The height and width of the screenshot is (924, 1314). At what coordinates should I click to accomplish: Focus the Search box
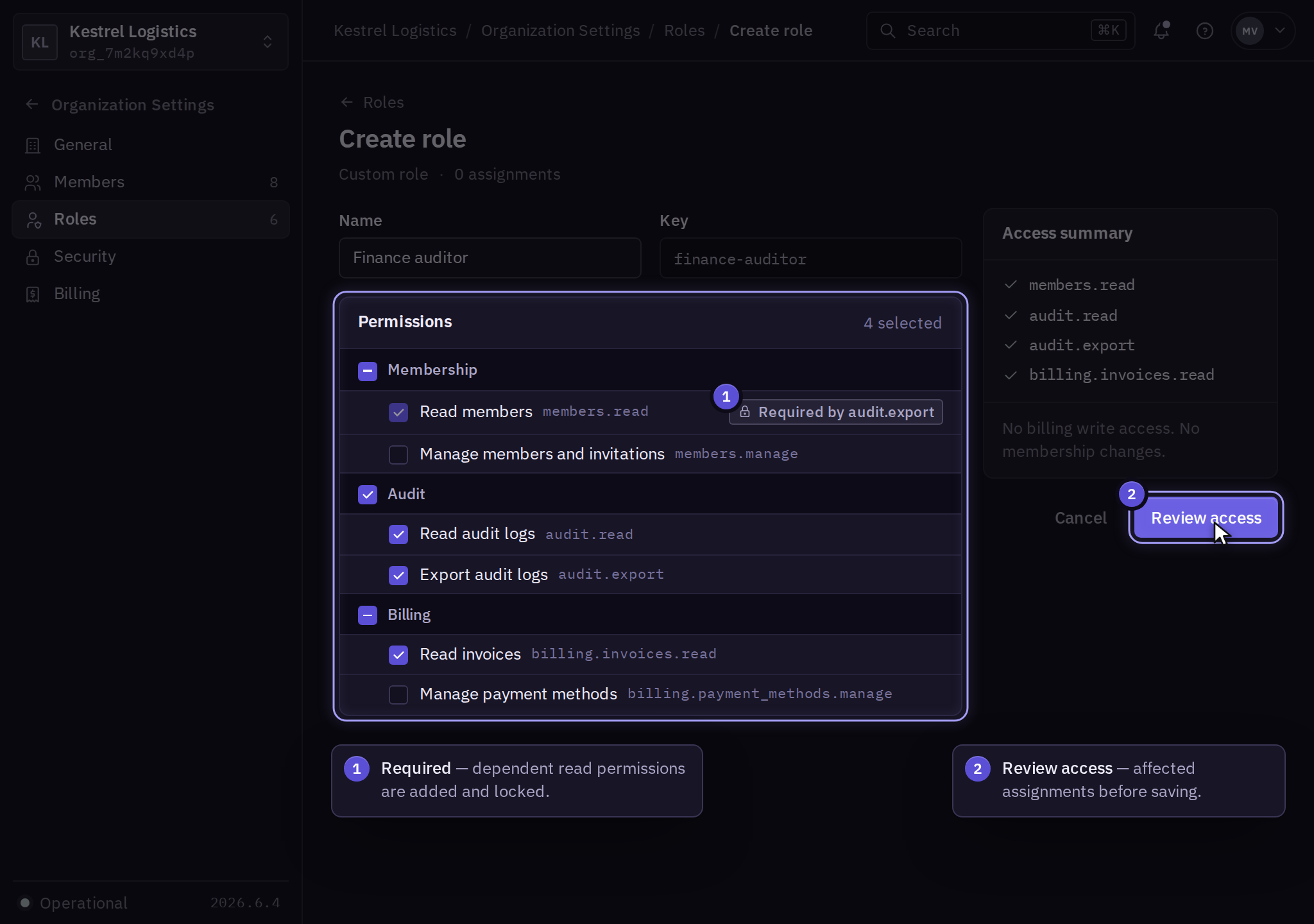click(1001, 30)
